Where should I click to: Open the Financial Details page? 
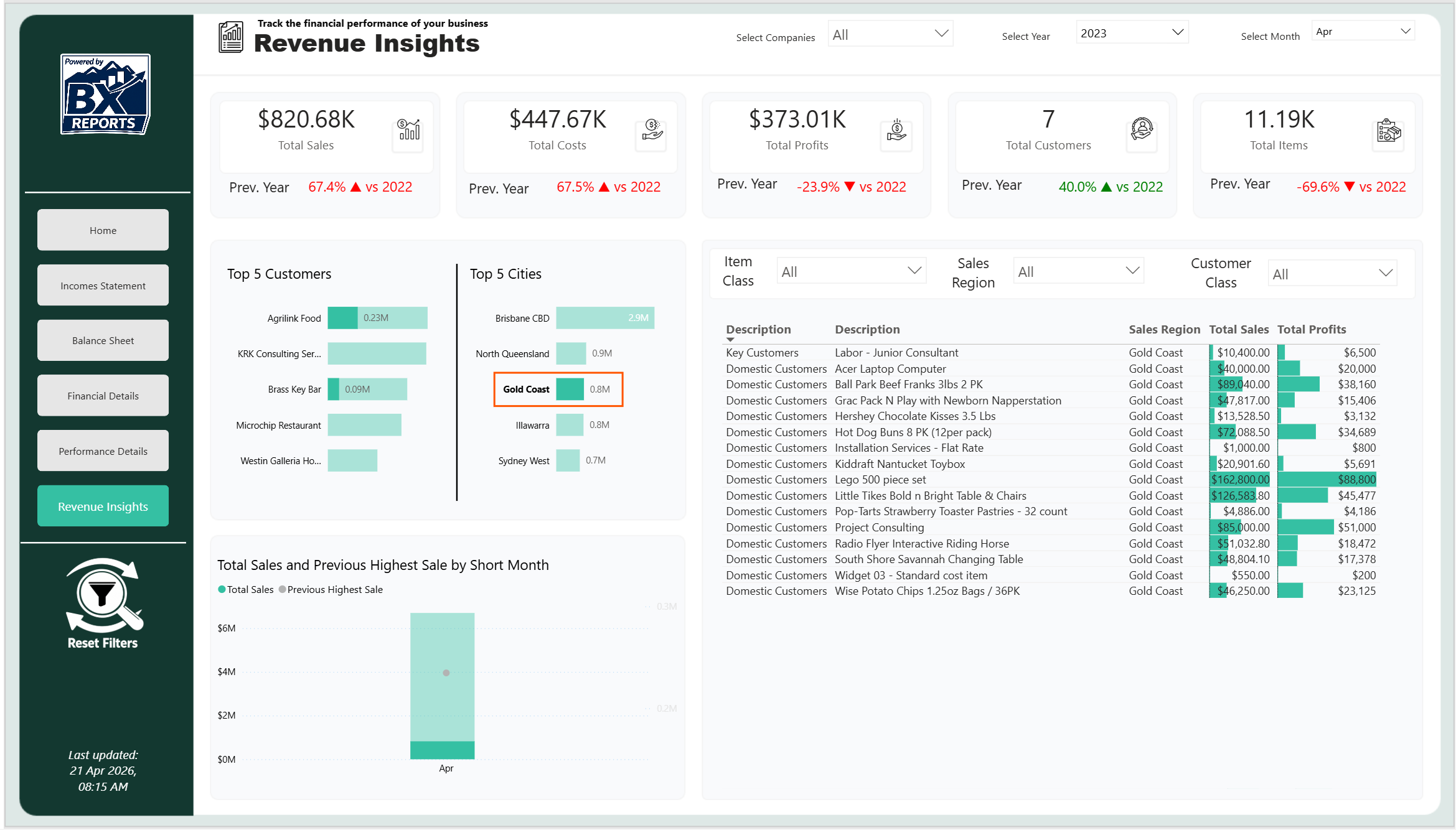coord(103,396)
